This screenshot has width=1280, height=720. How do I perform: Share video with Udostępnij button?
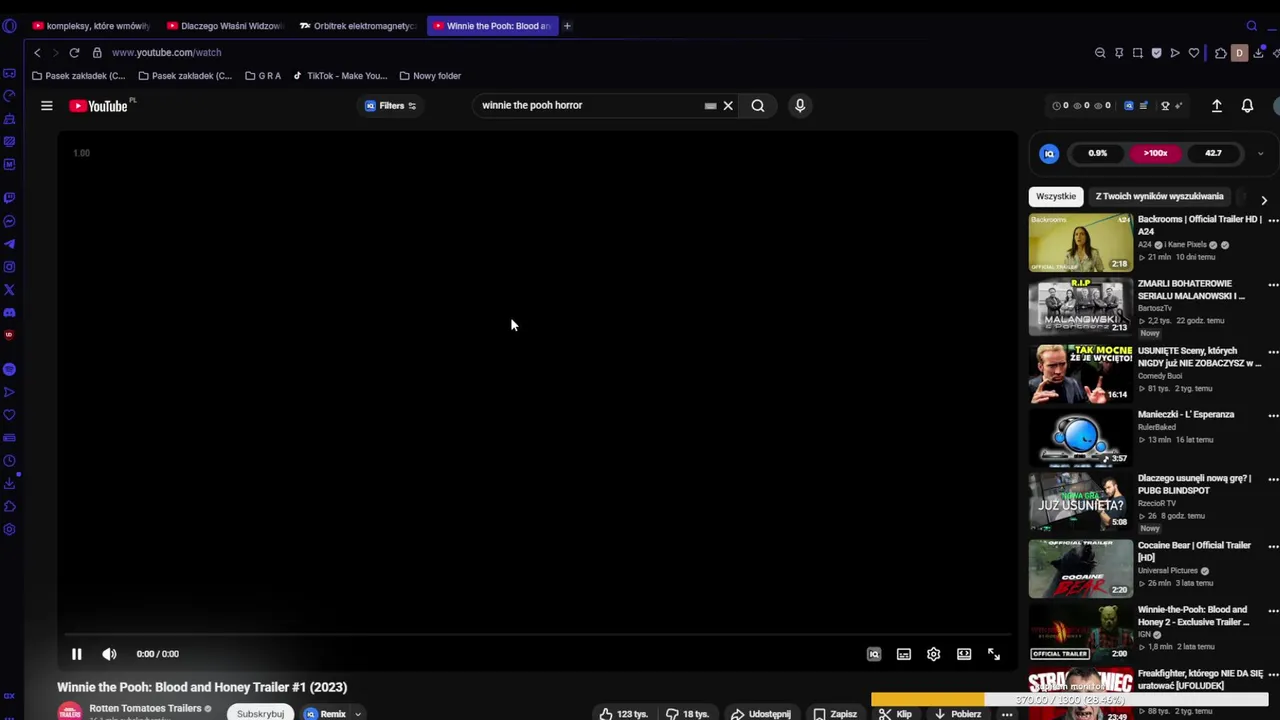pos(761,714)
